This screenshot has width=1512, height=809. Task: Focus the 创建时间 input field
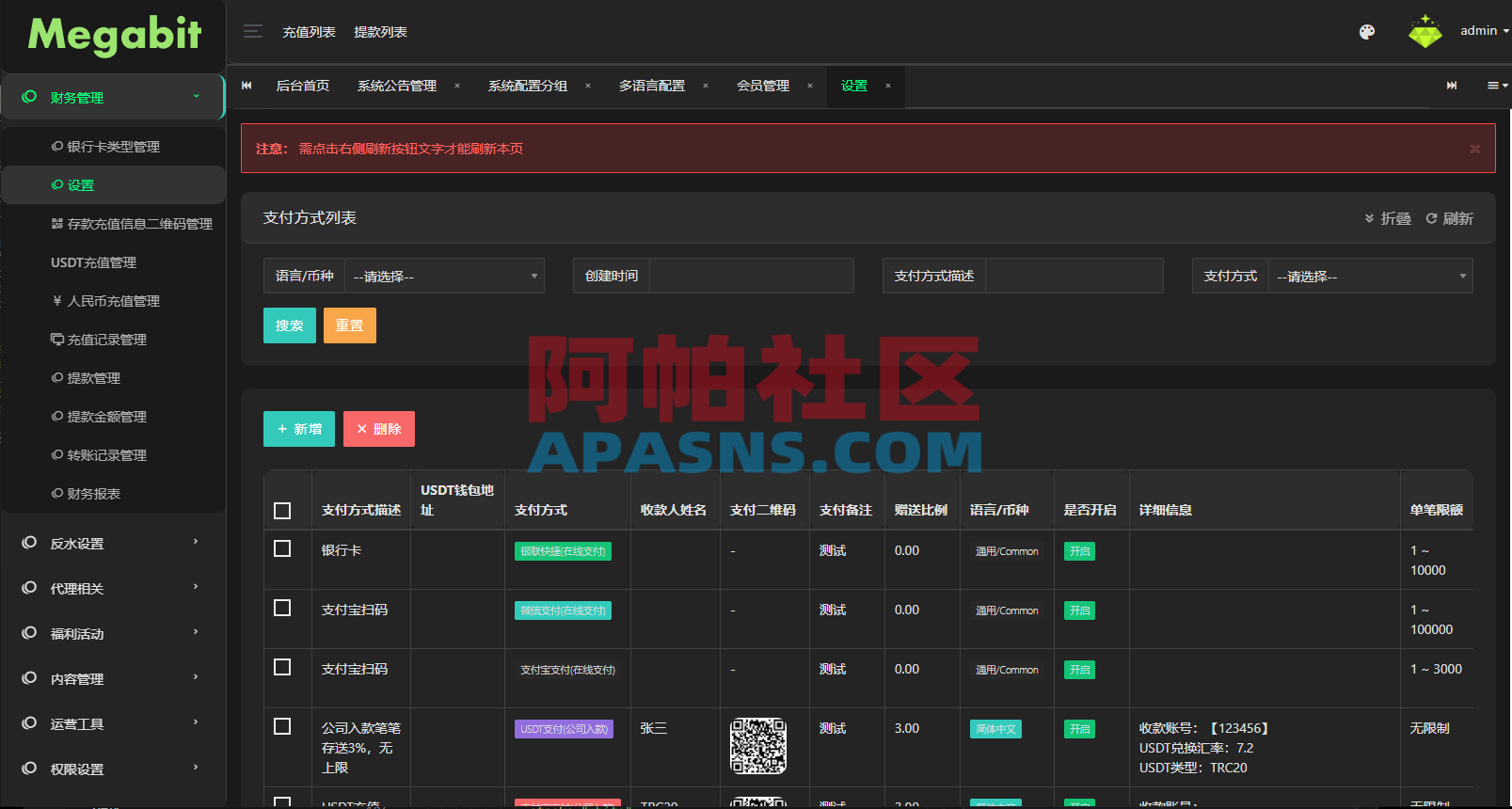pyautogui.click(x=752, y=276)
